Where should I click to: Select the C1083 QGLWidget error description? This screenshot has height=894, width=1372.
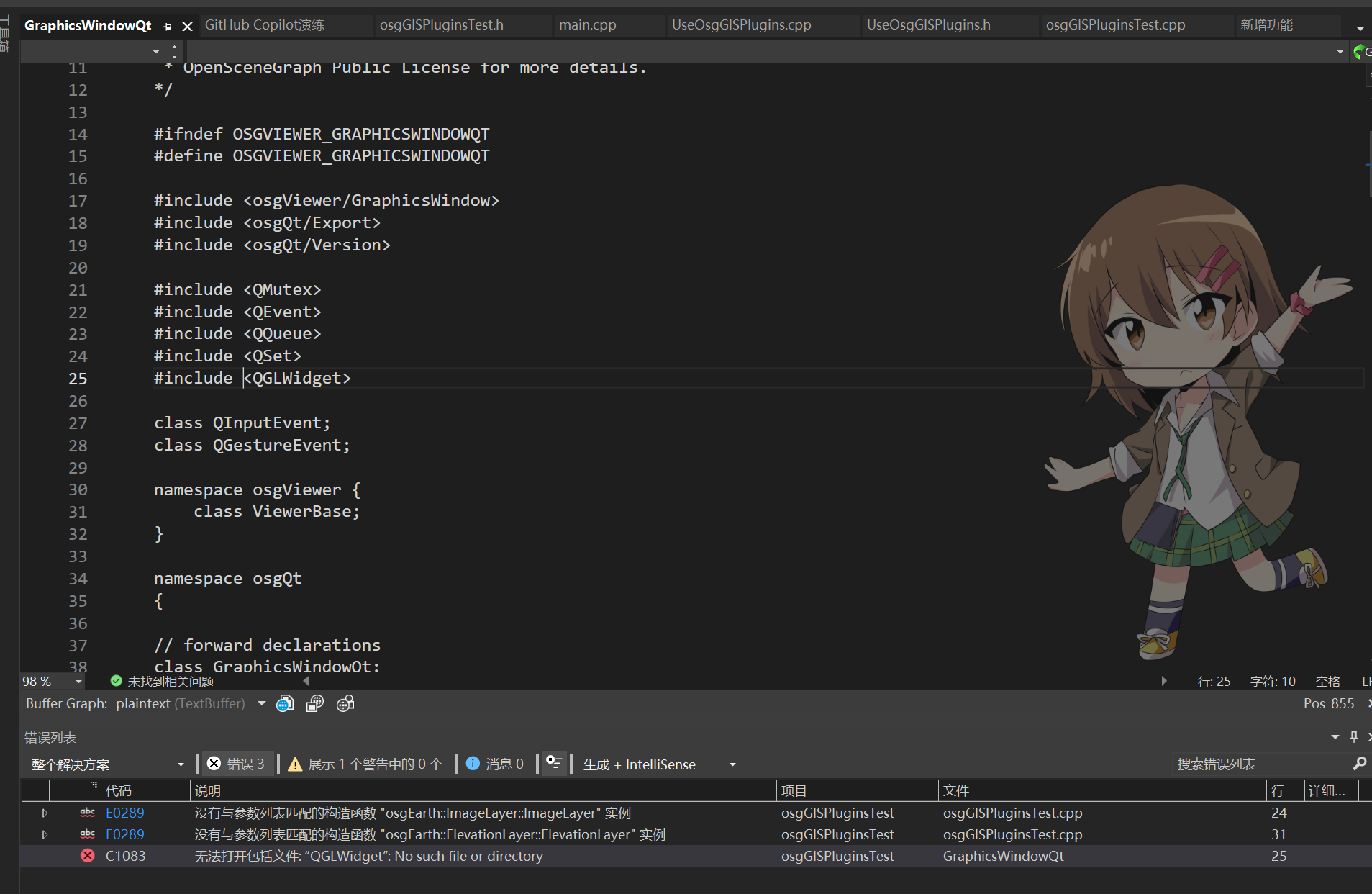(x=368, y=856)
